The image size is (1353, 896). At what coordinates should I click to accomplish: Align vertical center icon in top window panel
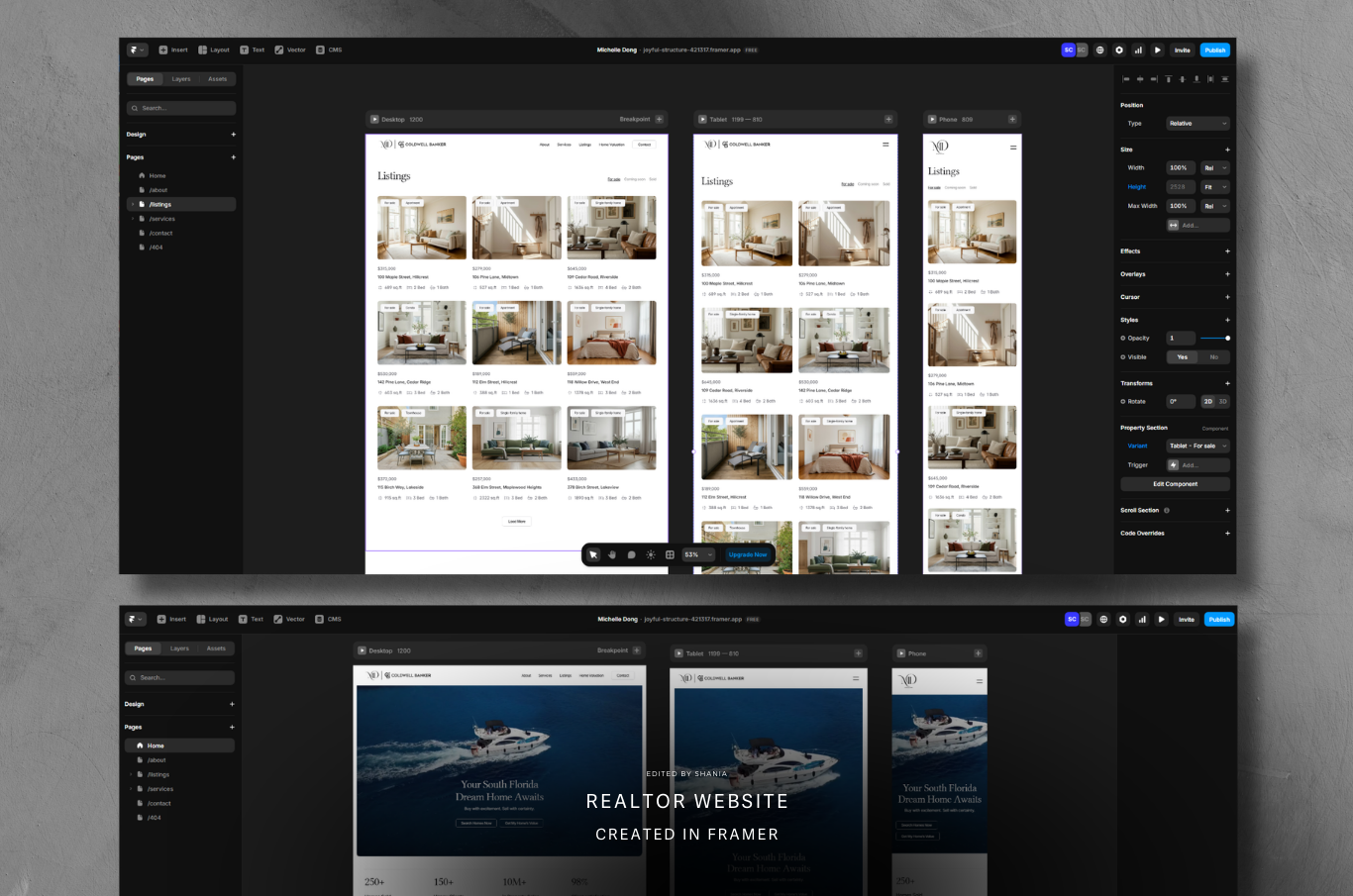click(1183, 79)
